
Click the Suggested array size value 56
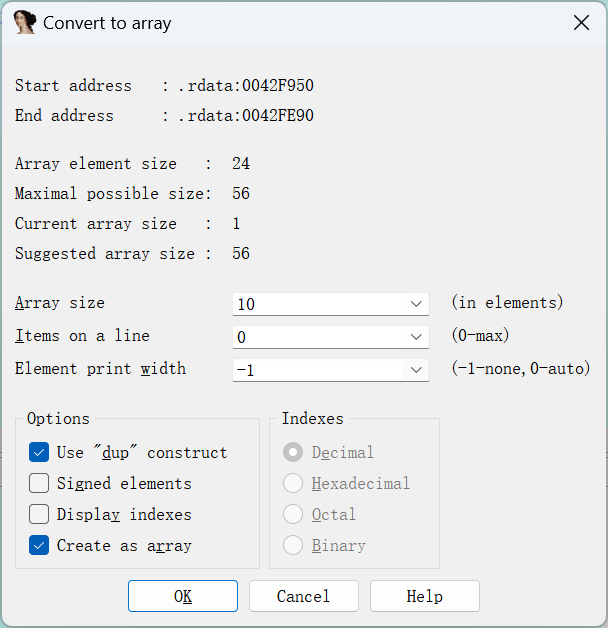point(241,254)
